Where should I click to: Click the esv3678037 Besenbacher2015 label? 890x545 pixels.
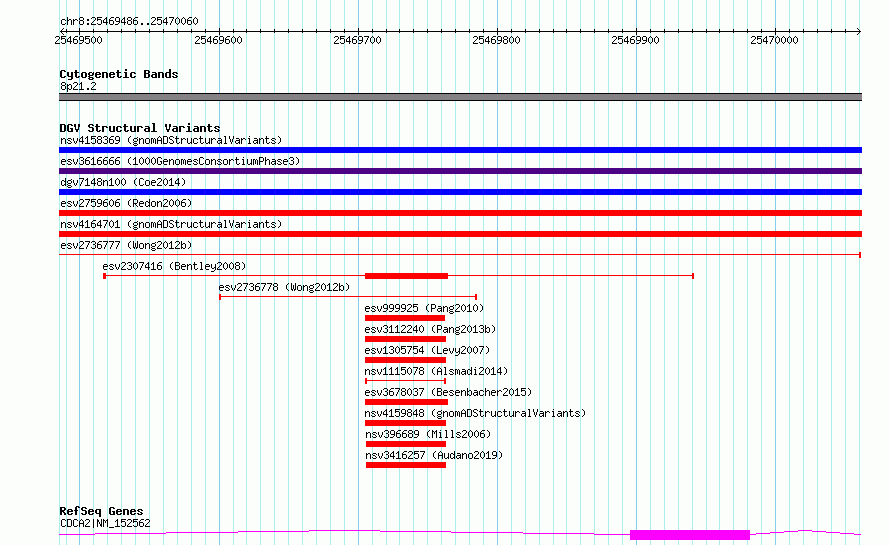(x=448, y=392)
